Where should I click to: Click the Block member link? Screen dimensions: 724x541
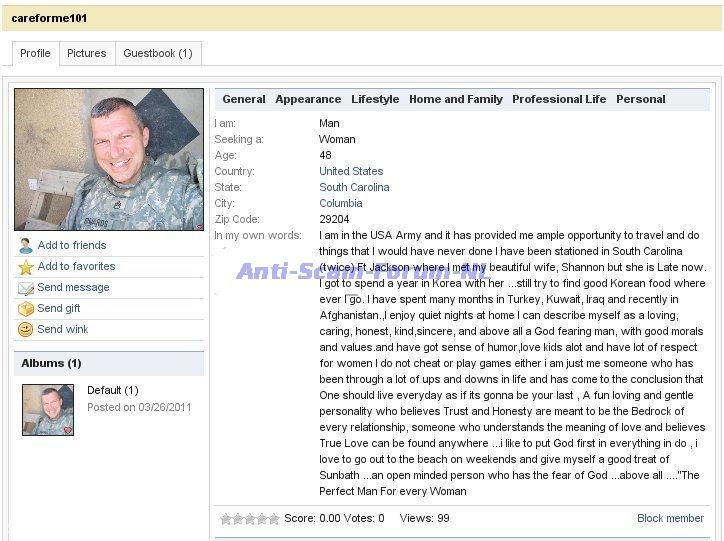[x=670, y=518]
